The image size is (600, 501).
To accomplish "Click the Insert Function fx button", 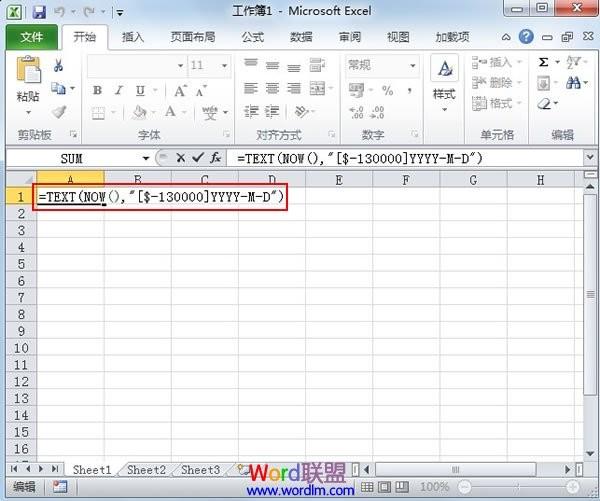I will tap(215, 158).
